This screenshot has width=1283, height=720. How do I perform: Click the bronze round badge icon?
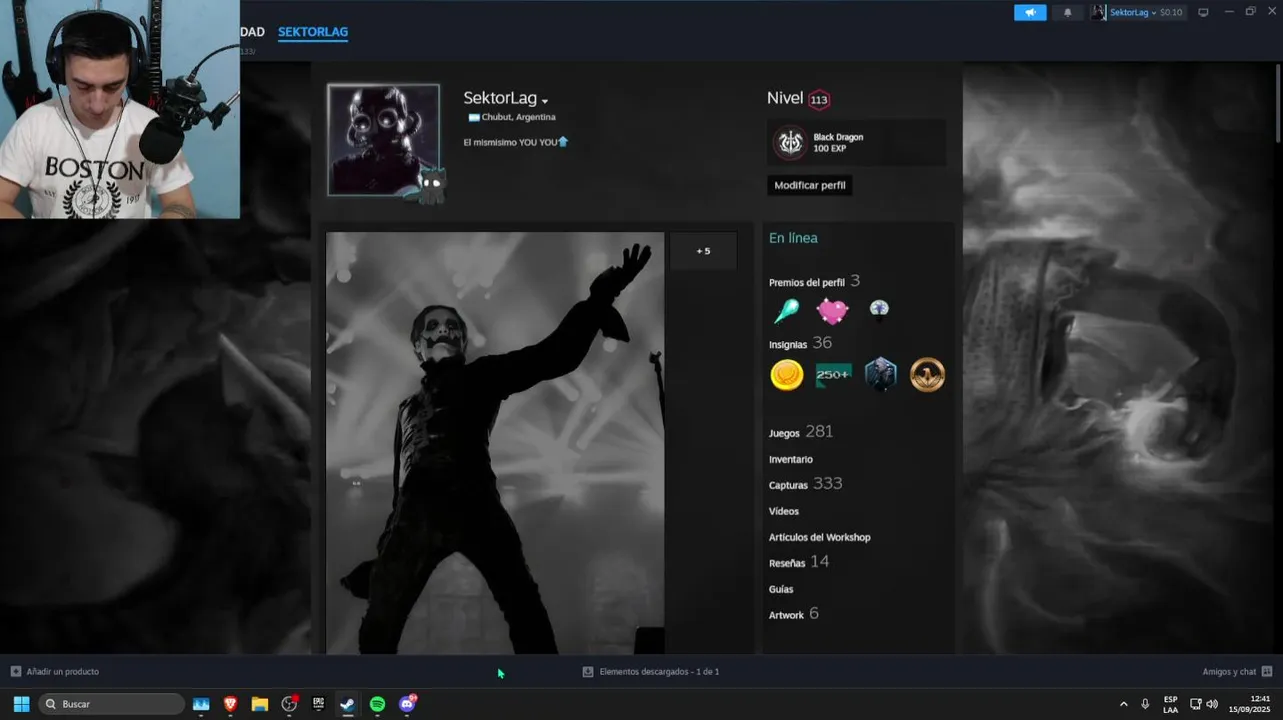tap(927, 375)
